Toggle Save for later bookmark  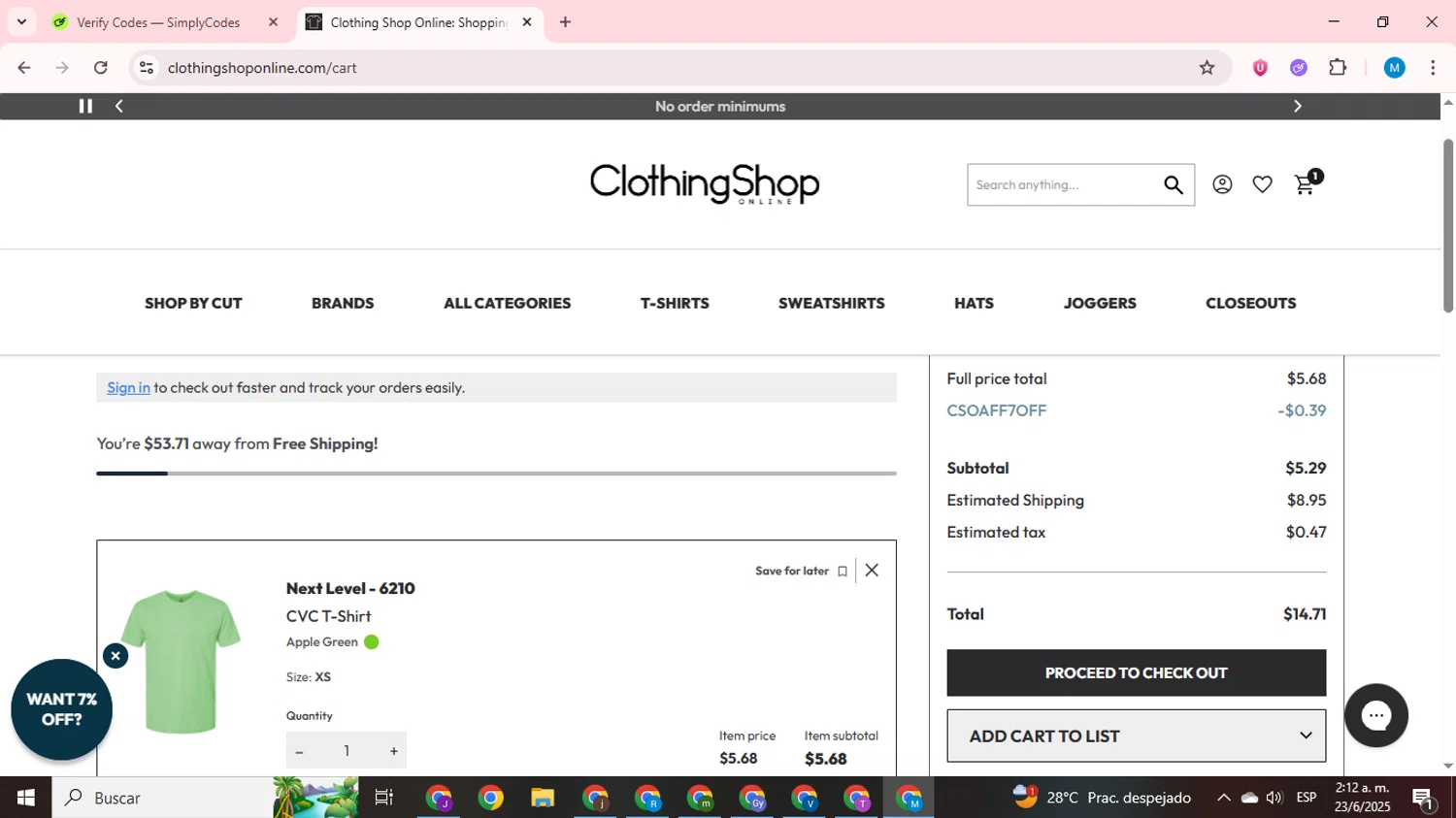coord(802,571)
